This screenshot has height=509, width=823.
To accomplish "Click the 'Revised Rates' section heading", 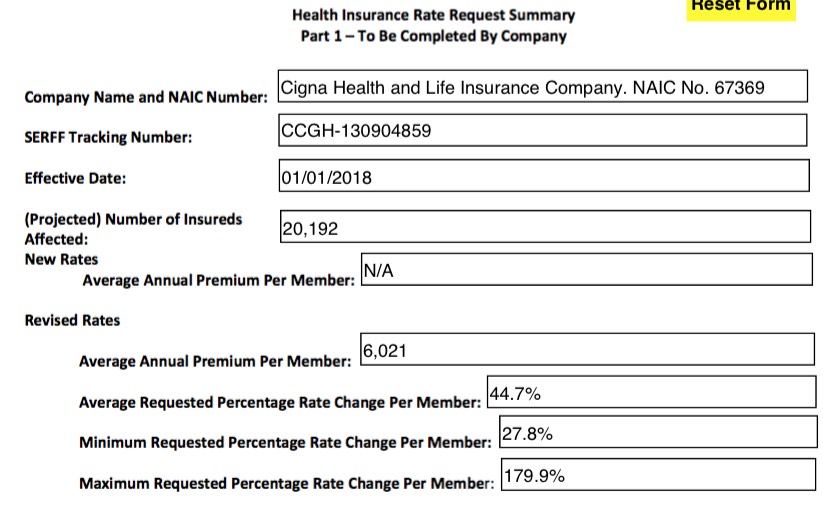I will (x=72, y=320).
